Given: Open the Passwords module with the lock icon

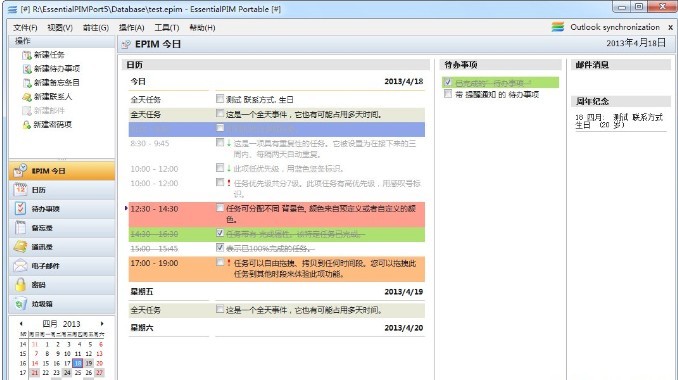Looking at the screenshot, I should [x=62, y=285].
